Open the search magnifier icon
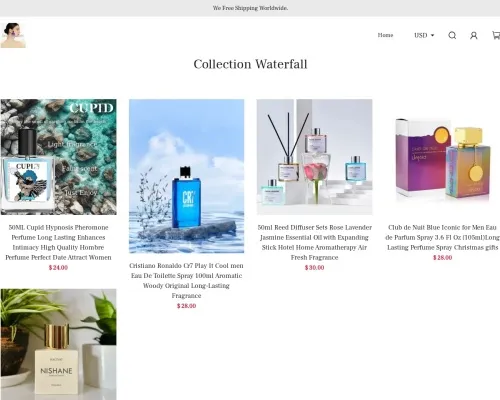 452,35
